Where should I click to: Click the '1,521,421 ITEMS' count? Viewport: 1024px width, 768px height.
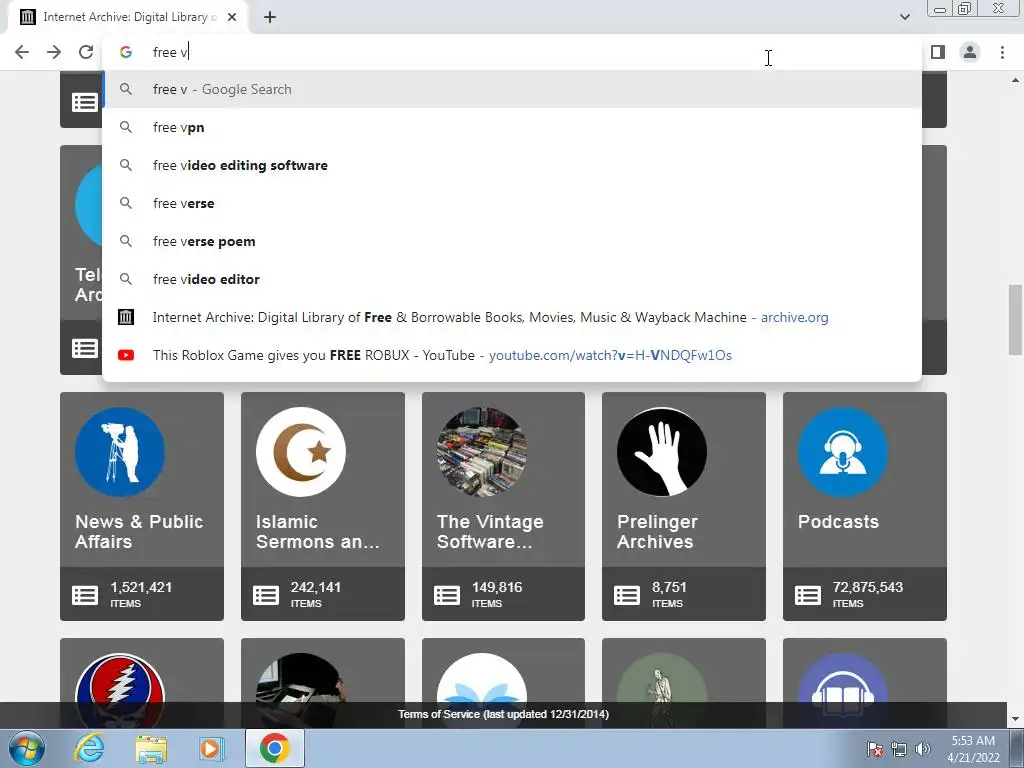tap(141, 594)
